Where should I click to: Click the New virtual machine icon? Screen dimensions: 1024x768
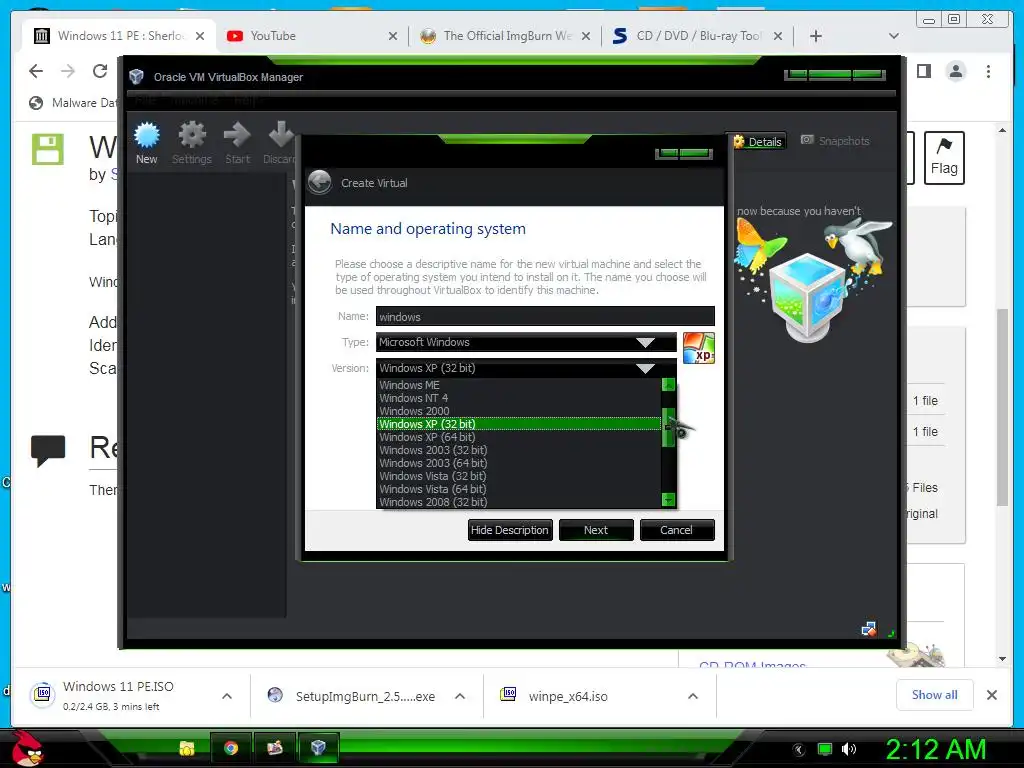point(146,143)
